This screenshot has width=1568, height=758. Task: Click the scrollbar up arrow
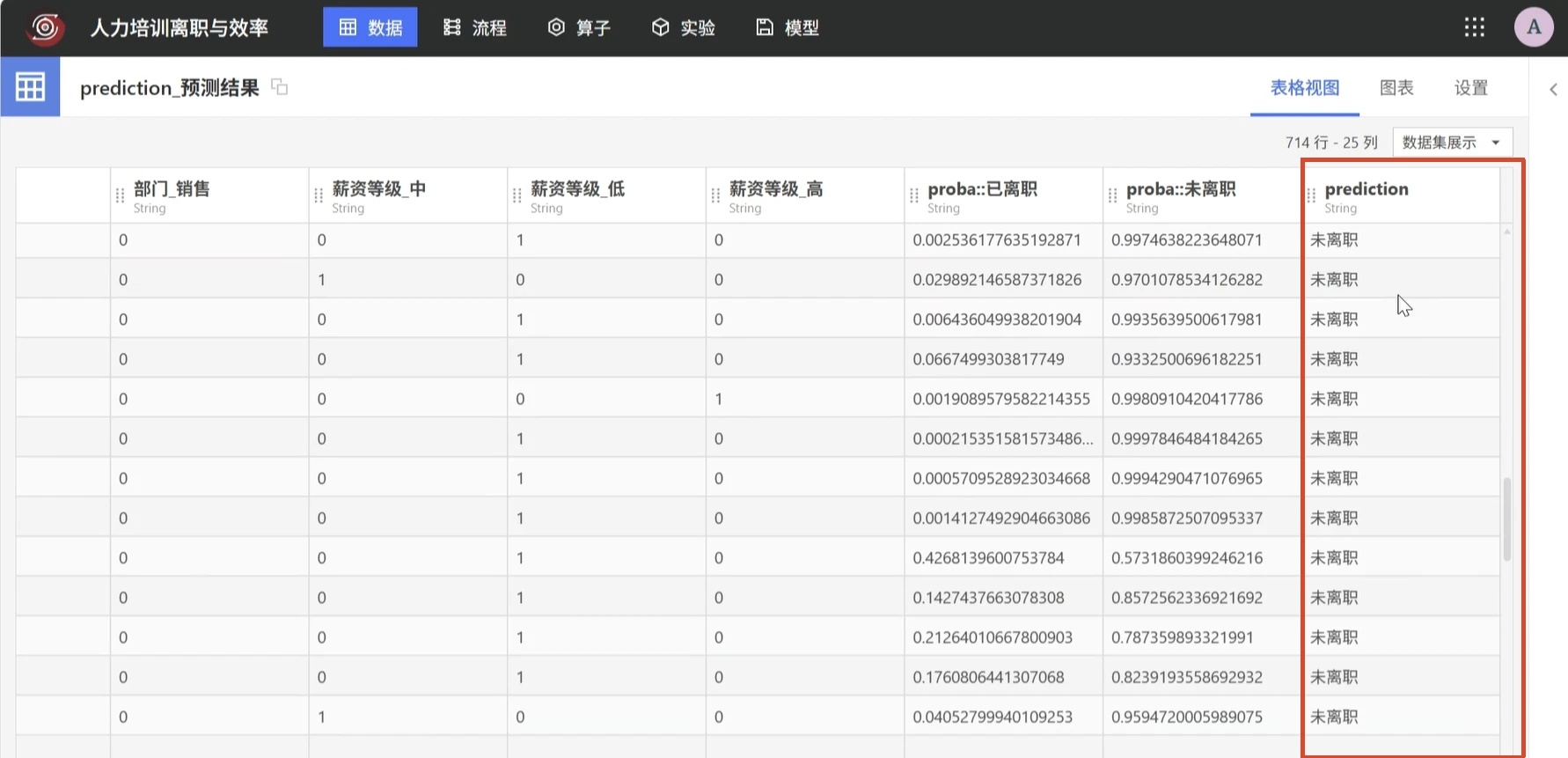1507,232
